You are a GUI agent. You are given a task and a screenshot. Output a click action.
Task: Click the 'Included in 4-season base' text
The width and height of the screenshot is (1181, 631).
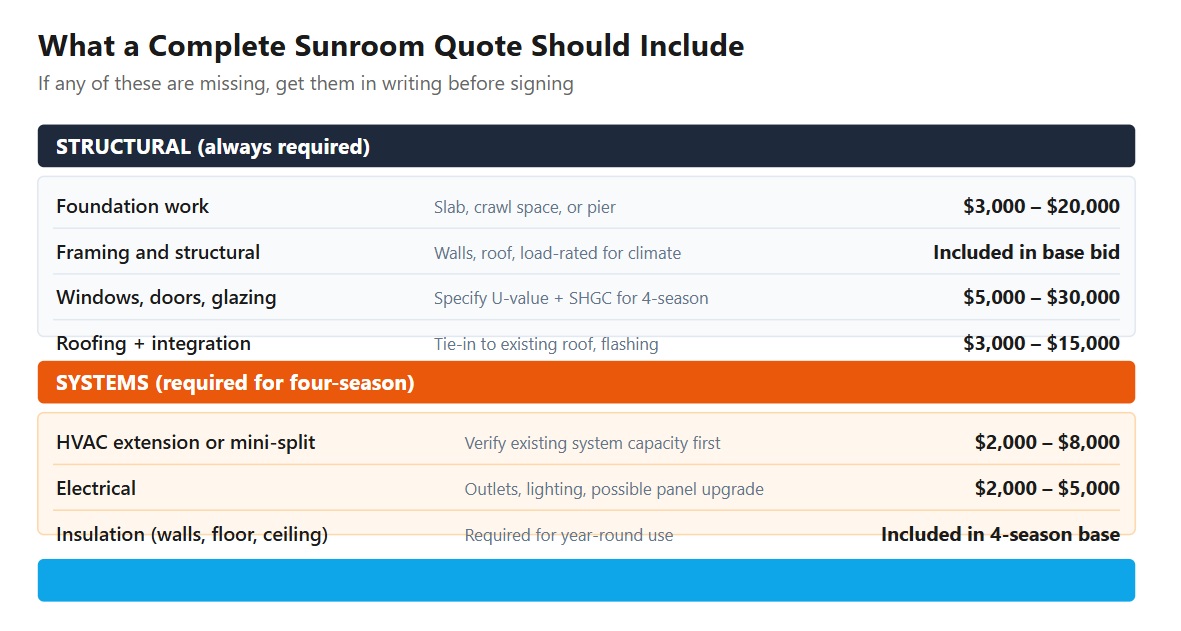click(1000, 535)
